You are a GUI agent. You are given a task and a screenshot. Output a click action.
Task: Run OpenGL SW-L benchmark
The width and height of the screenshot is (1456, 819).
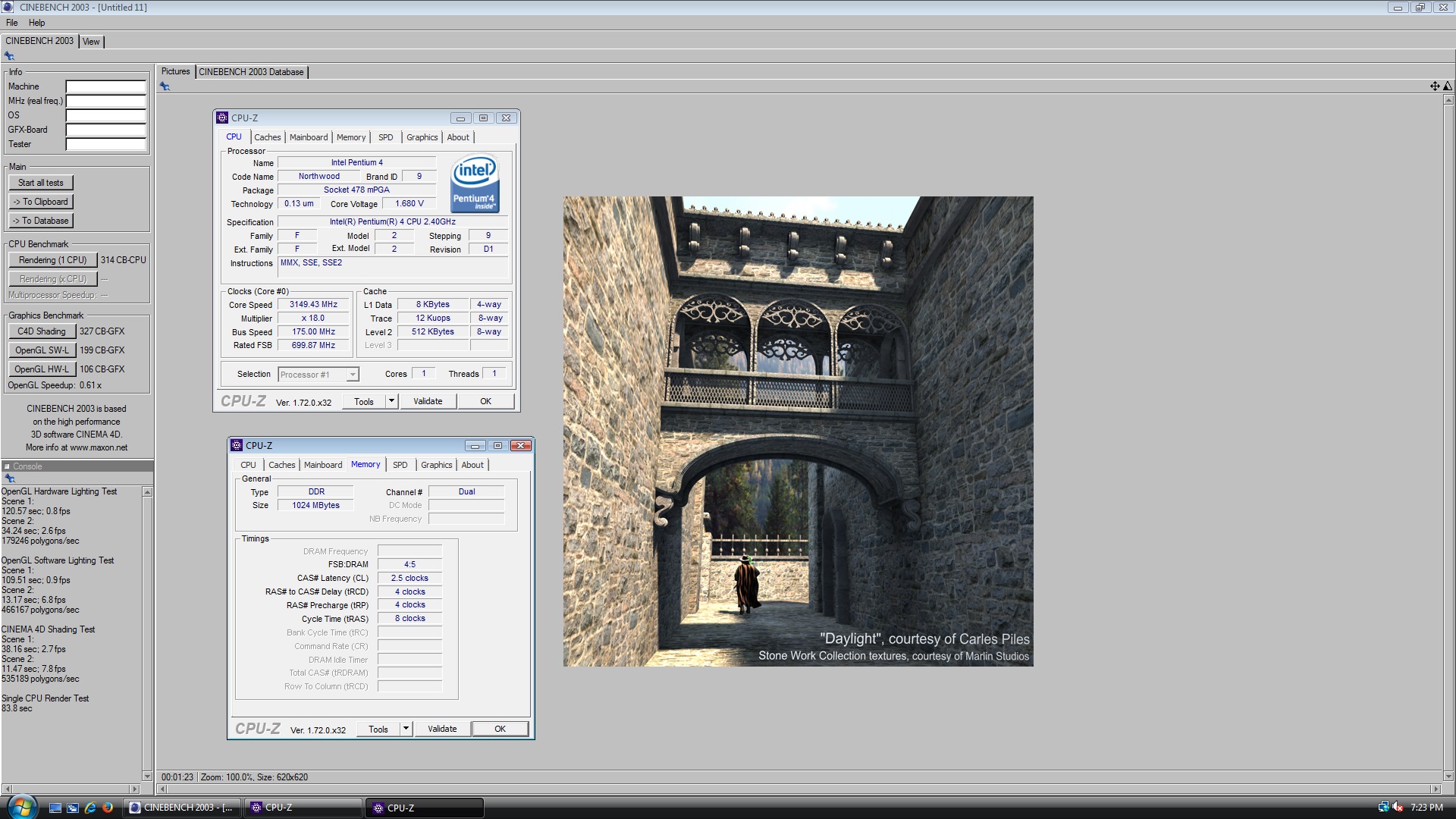pyautogui.click(x=42, y=350)
